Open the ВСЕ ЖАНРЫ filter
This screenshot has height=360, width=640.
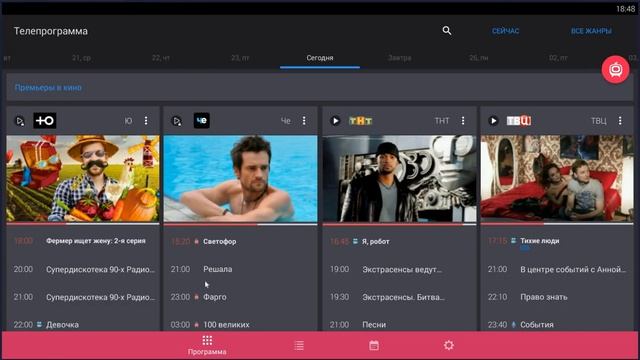click(x=591, y=31)
